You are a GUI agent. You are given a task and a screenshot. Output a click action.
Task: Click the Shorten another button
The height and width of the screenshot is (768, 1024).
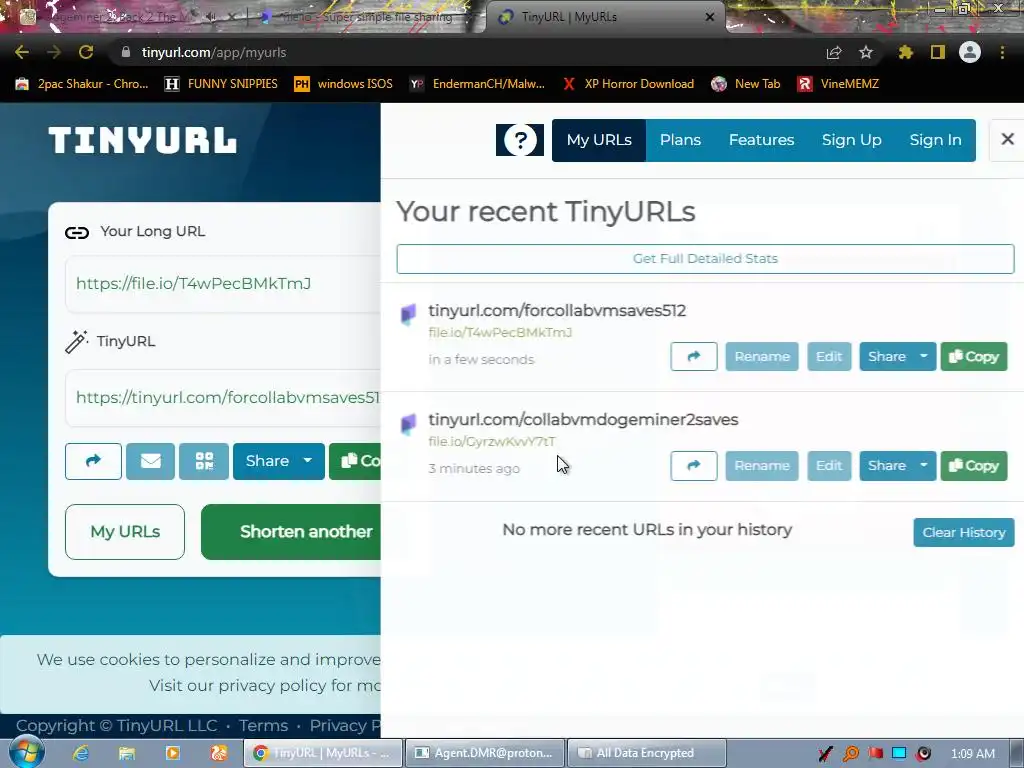tap(291, 532)
